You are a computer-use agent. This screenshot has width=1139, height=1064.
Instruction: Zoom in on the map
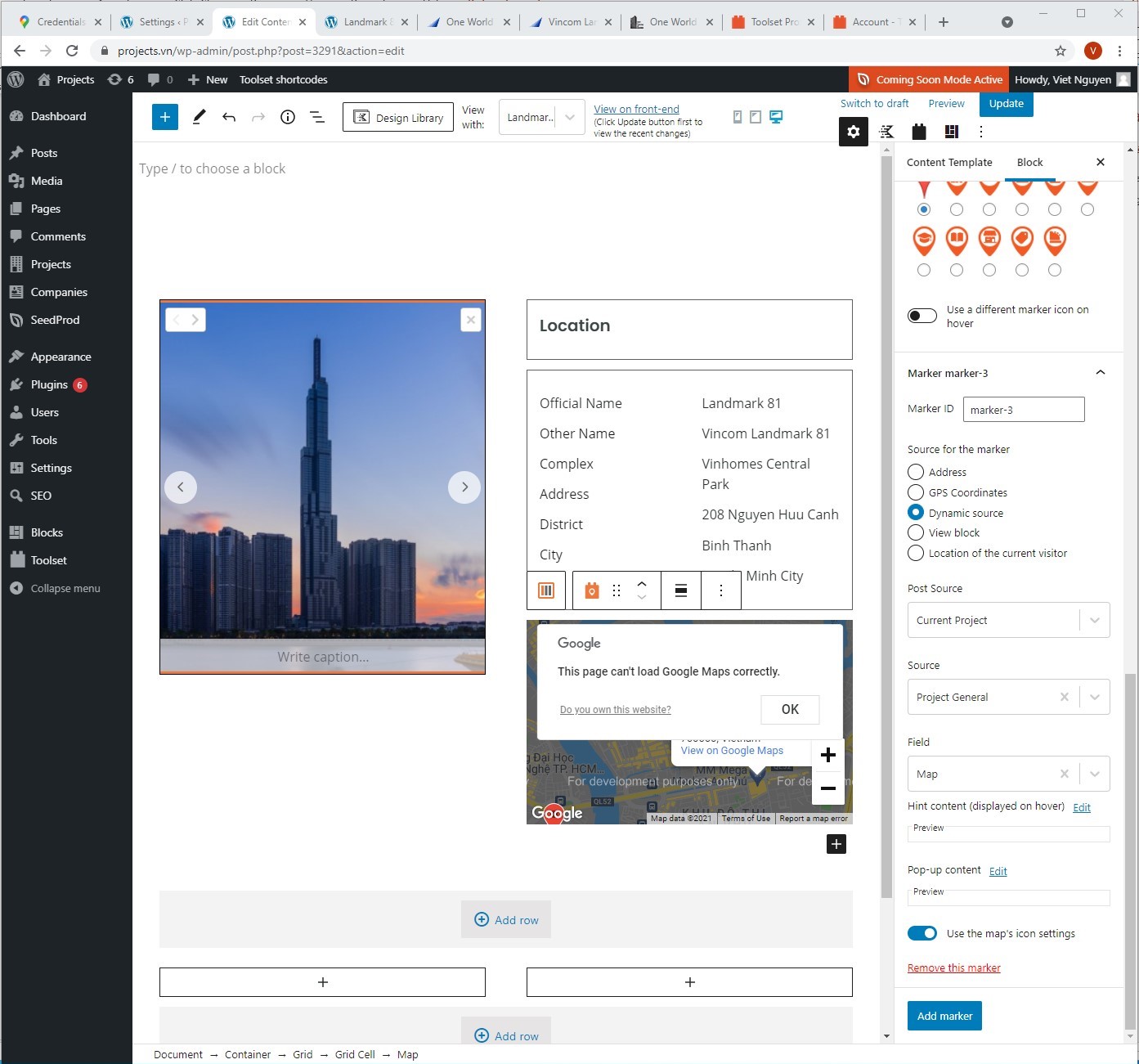(828, 755)
